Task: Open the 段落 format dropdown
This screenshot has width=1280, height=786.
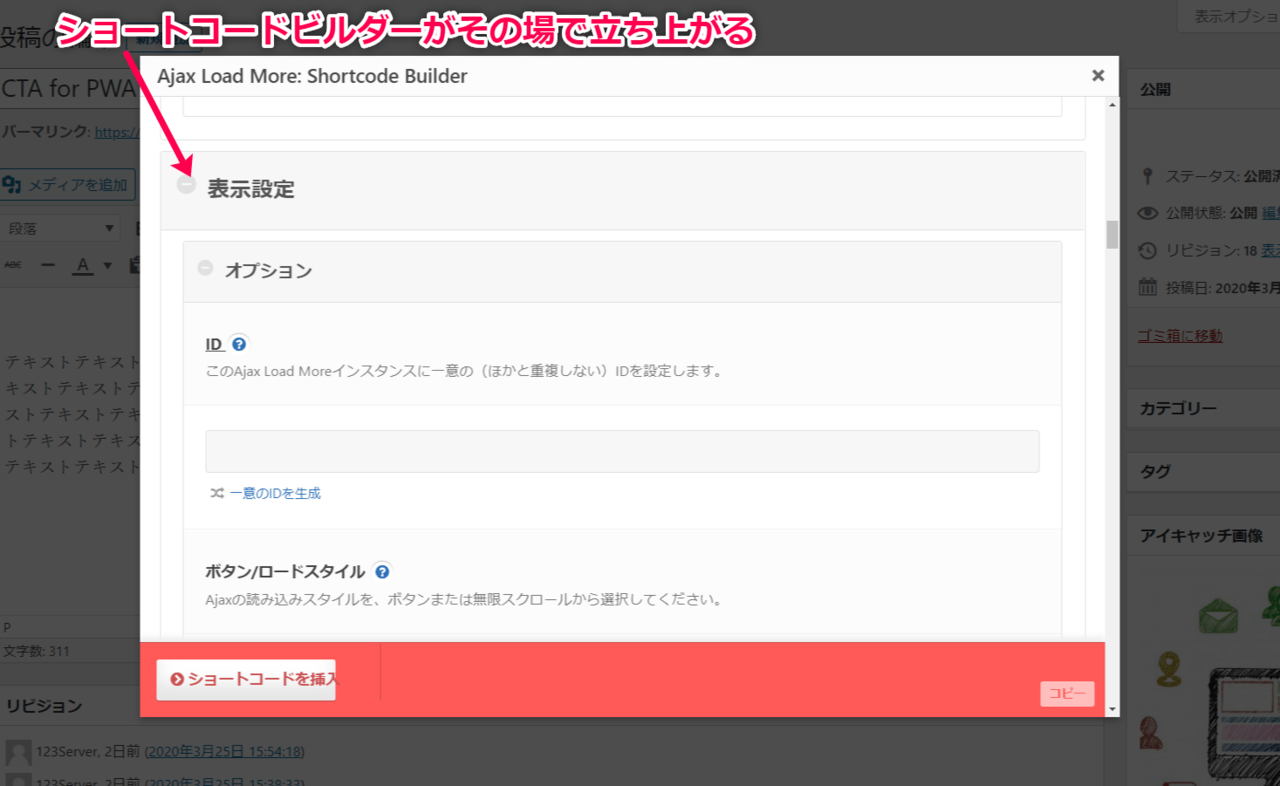Action: click(60, 228)
